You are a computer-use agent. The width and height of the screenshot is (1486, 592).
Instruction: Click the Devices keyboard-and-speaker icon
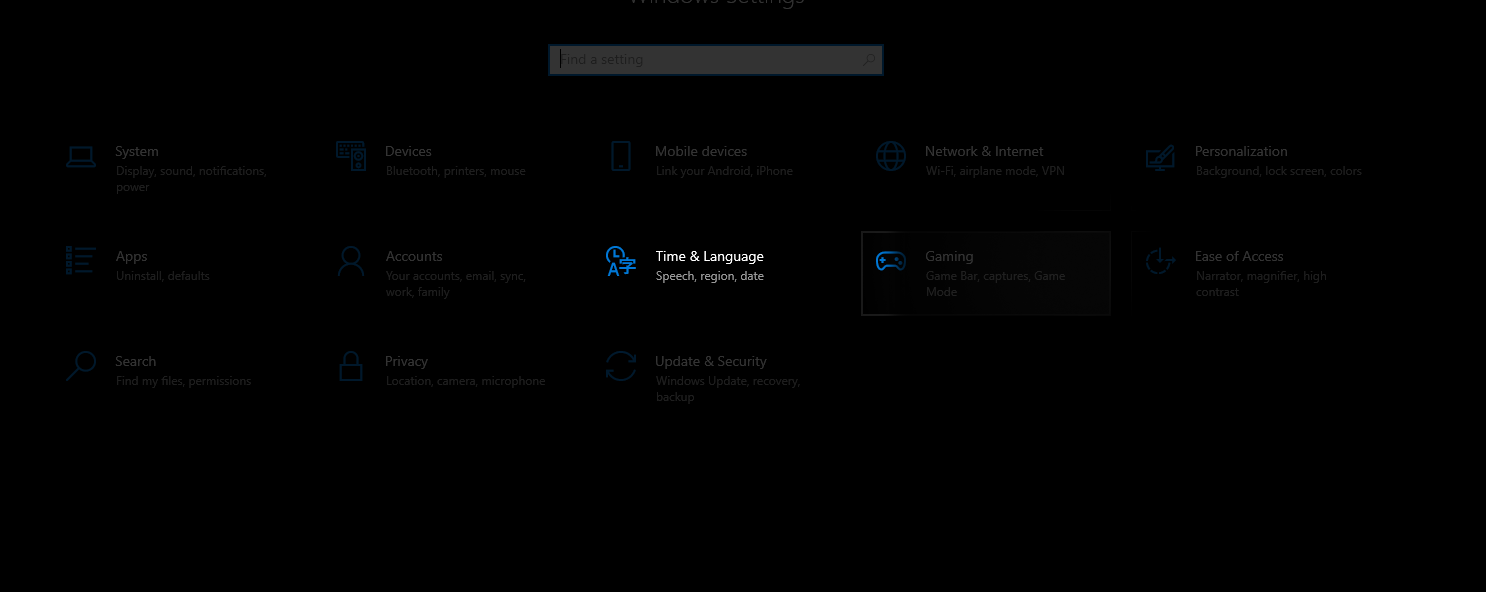click(x=351, y=156)
